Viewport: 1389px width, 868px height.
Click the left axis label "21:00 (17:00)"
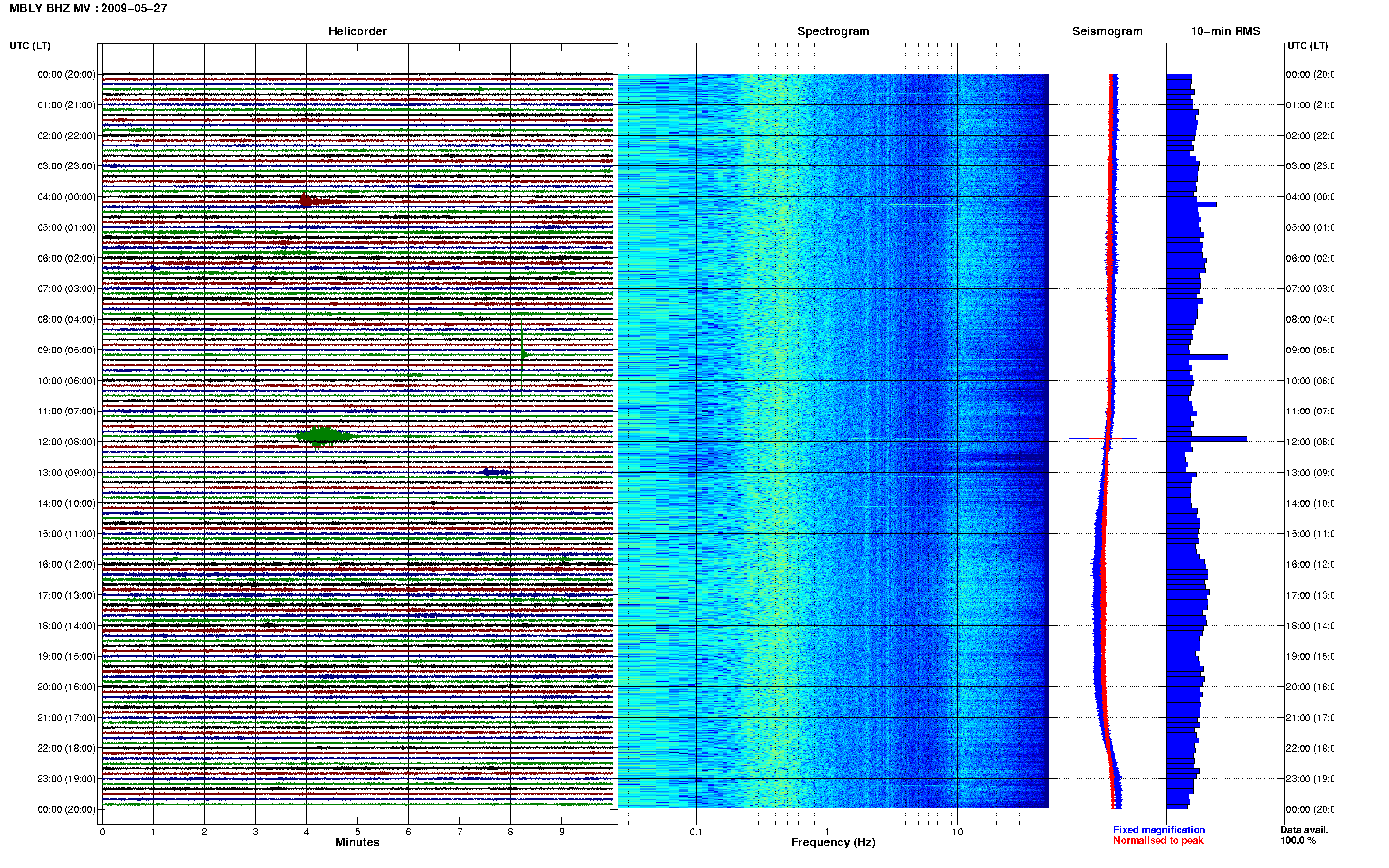[66, 718]
